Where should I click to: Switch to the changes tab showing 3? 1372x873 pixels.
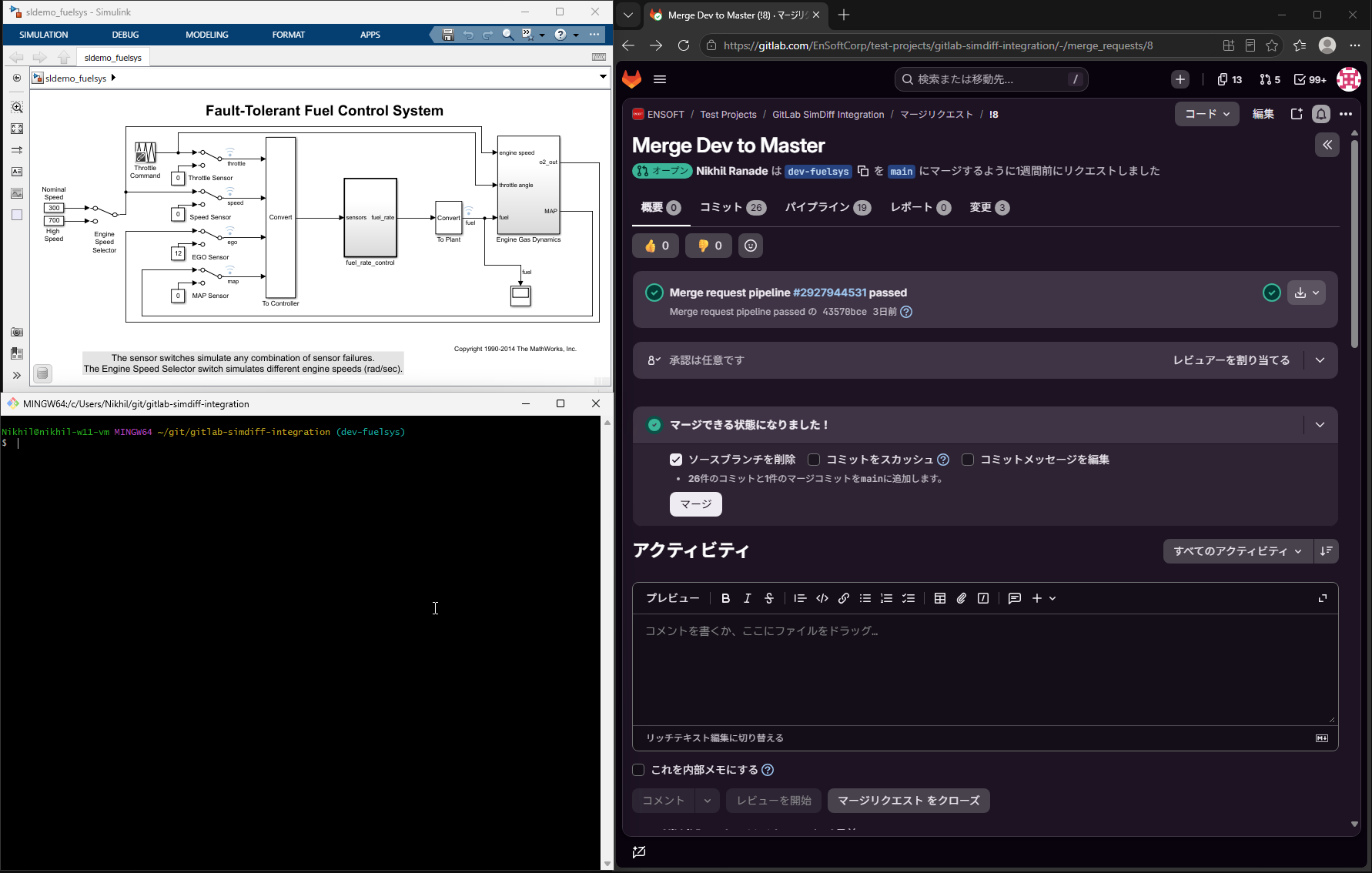coord(989,207)
